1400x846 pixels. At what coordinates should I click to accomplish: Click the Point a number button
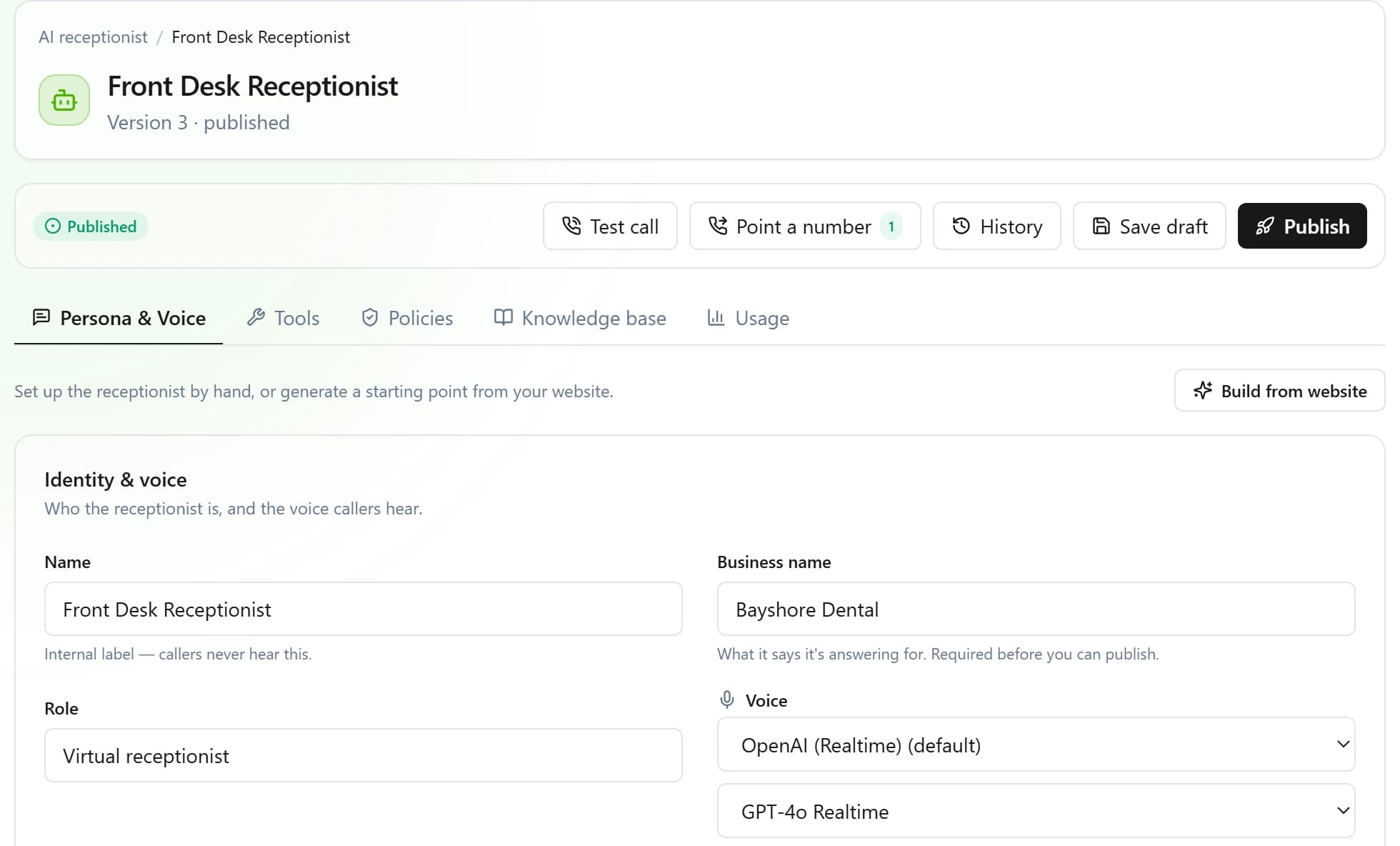[x=805, y=226]
